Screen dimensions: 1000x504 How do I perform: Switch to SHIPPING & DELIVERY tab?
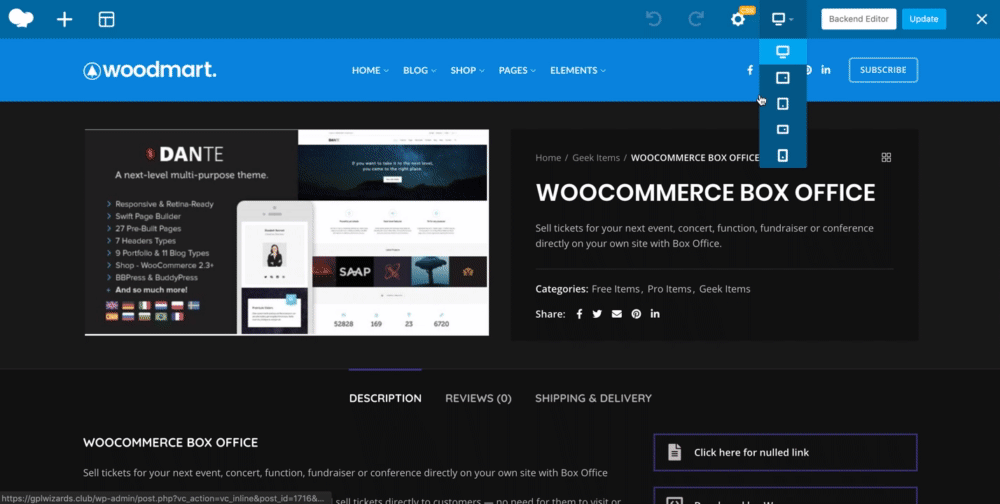click(x=593, y=398)
